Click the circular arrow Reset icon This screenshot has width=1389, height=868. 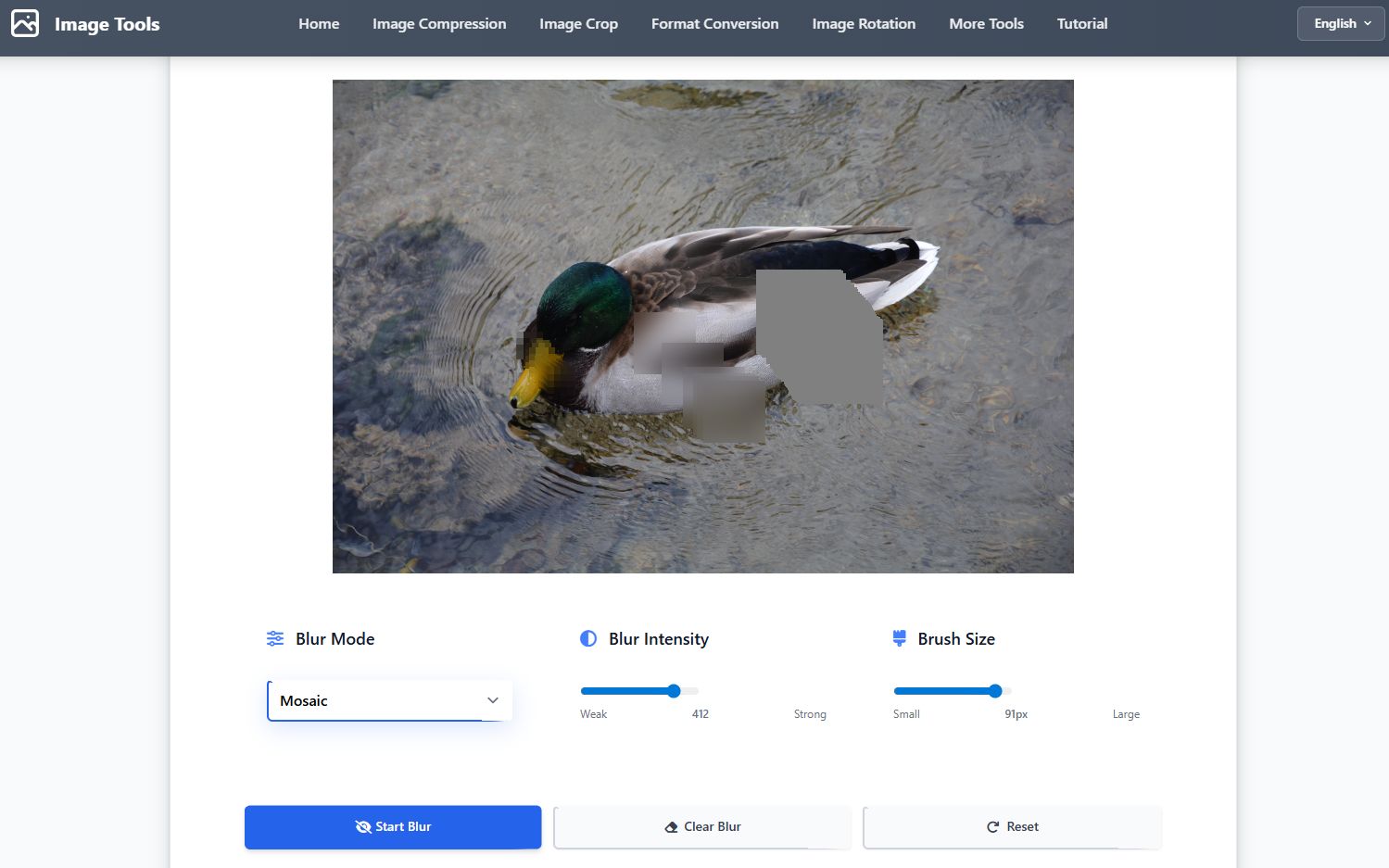pyautogui.click(x=992, y=826)
